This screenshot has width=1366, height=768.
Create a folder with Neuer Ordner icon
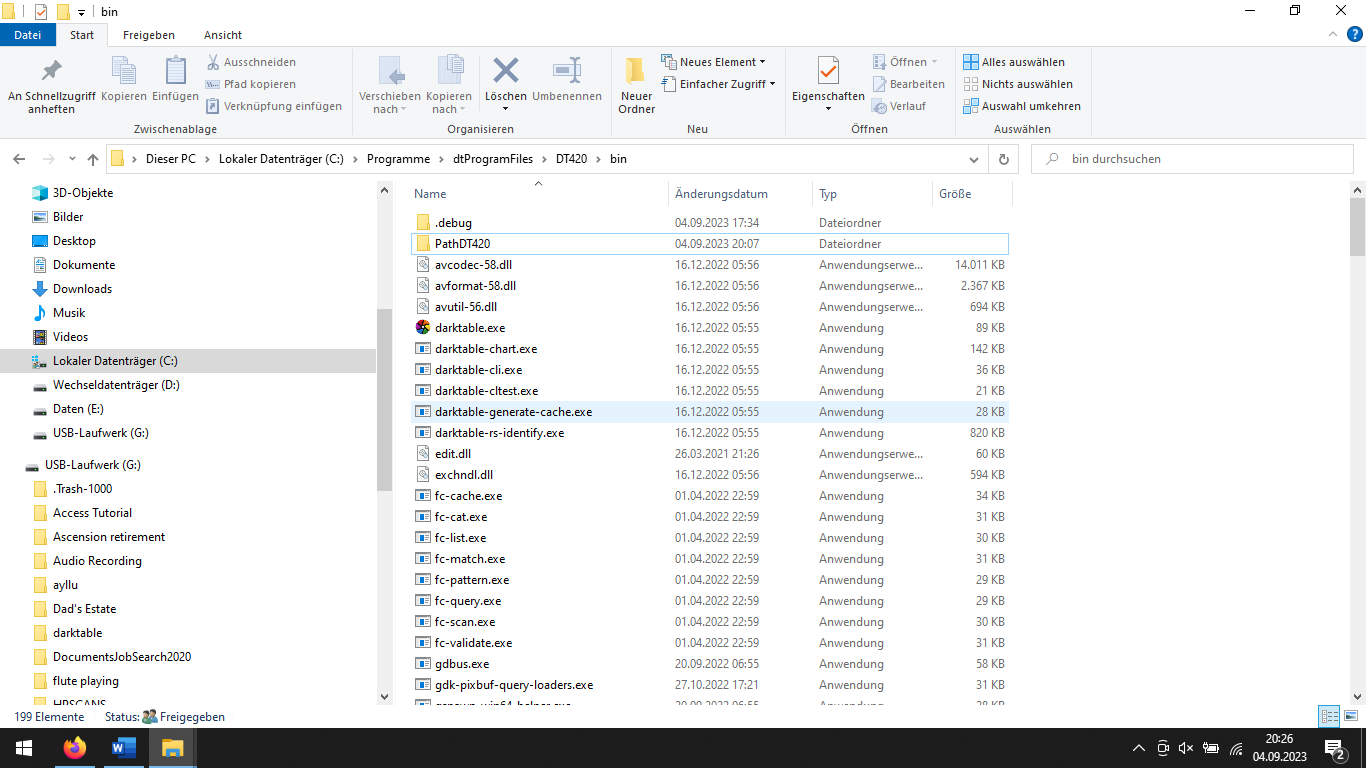coord(636,73)
